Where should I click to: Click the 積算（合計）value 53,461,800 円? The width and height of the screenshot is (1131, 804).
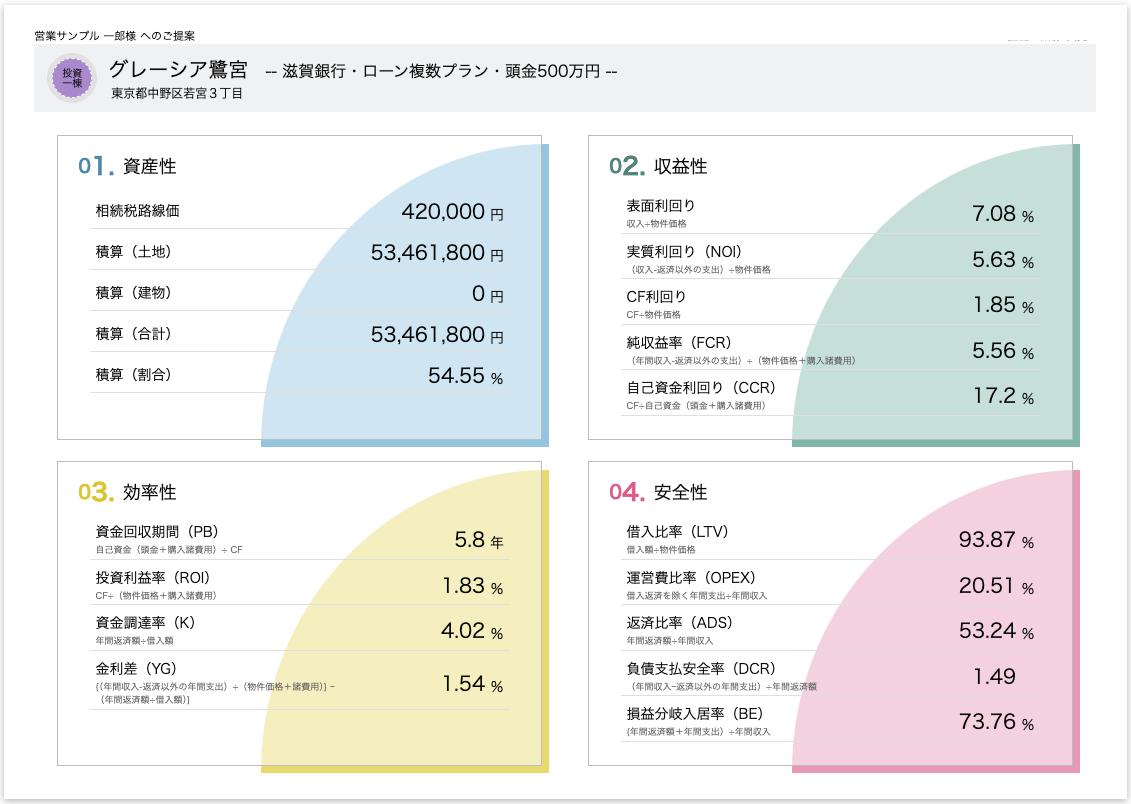tap(437, 335)
